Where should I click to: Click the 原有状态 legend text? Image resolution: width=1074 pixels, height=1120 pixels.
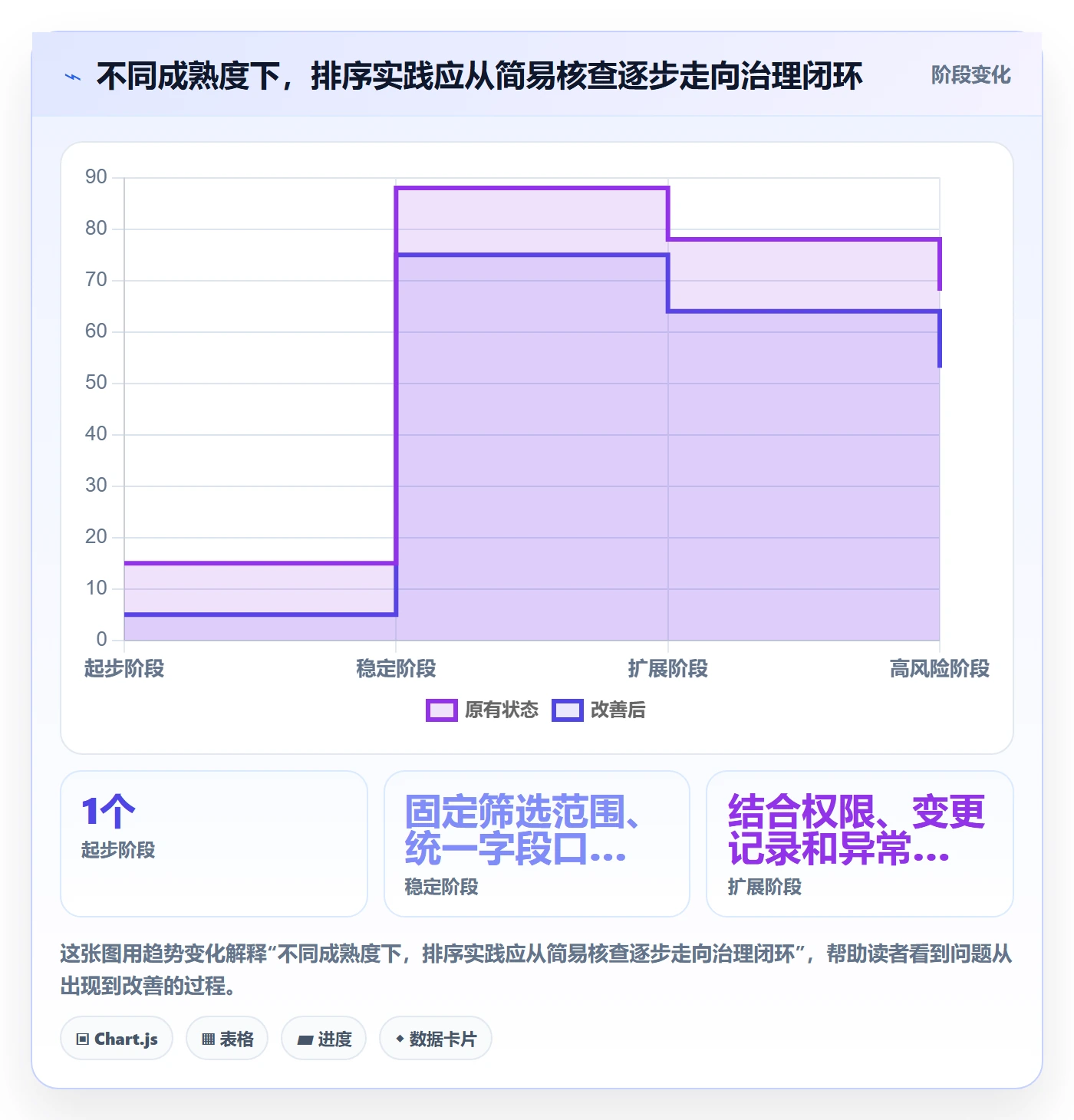pos(502,710)
